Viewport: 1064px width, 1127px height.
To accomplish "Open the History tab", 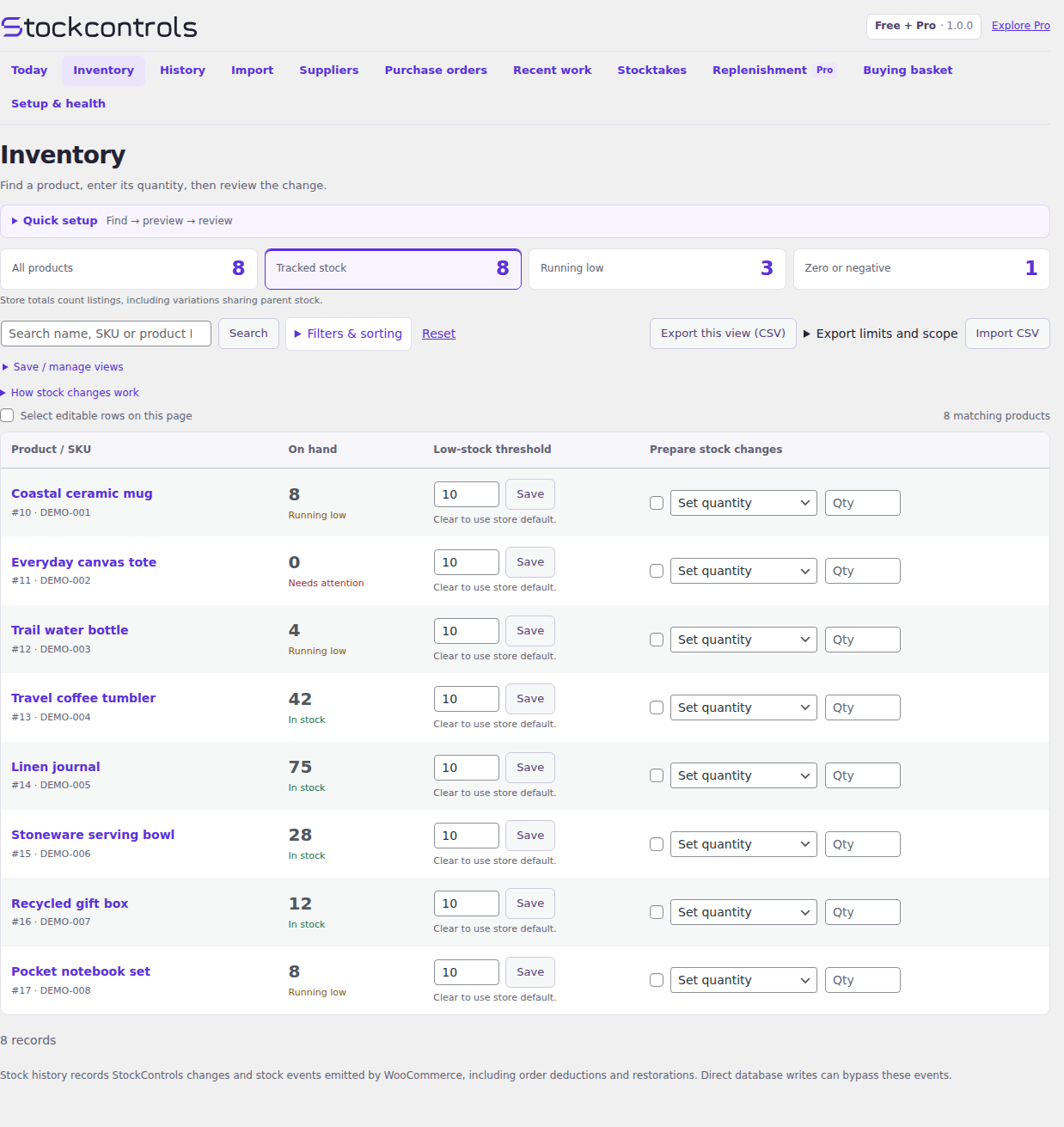I will tap(182, 70).
